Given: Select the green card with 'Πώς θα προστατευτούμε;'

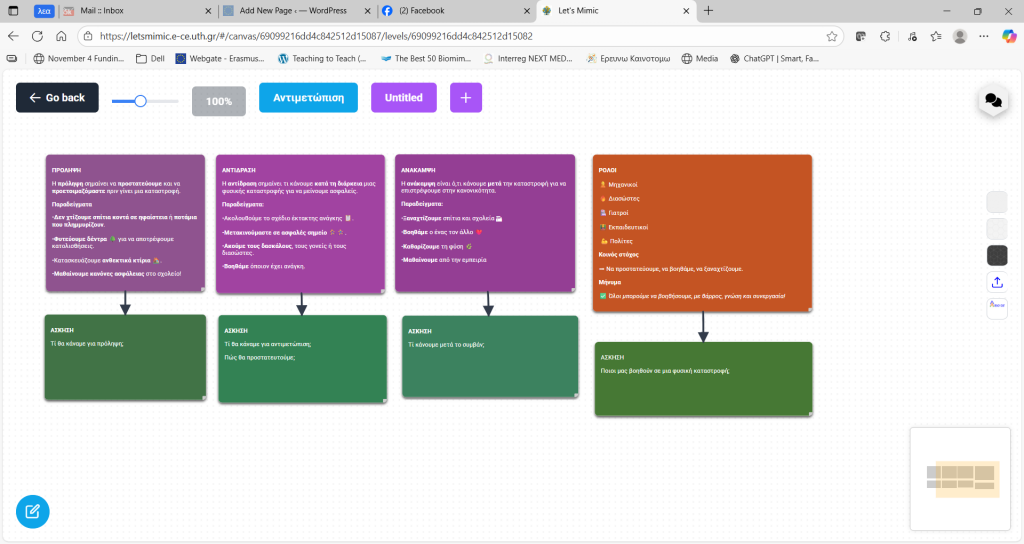Looking at the screenshot, I should [302, 359].
